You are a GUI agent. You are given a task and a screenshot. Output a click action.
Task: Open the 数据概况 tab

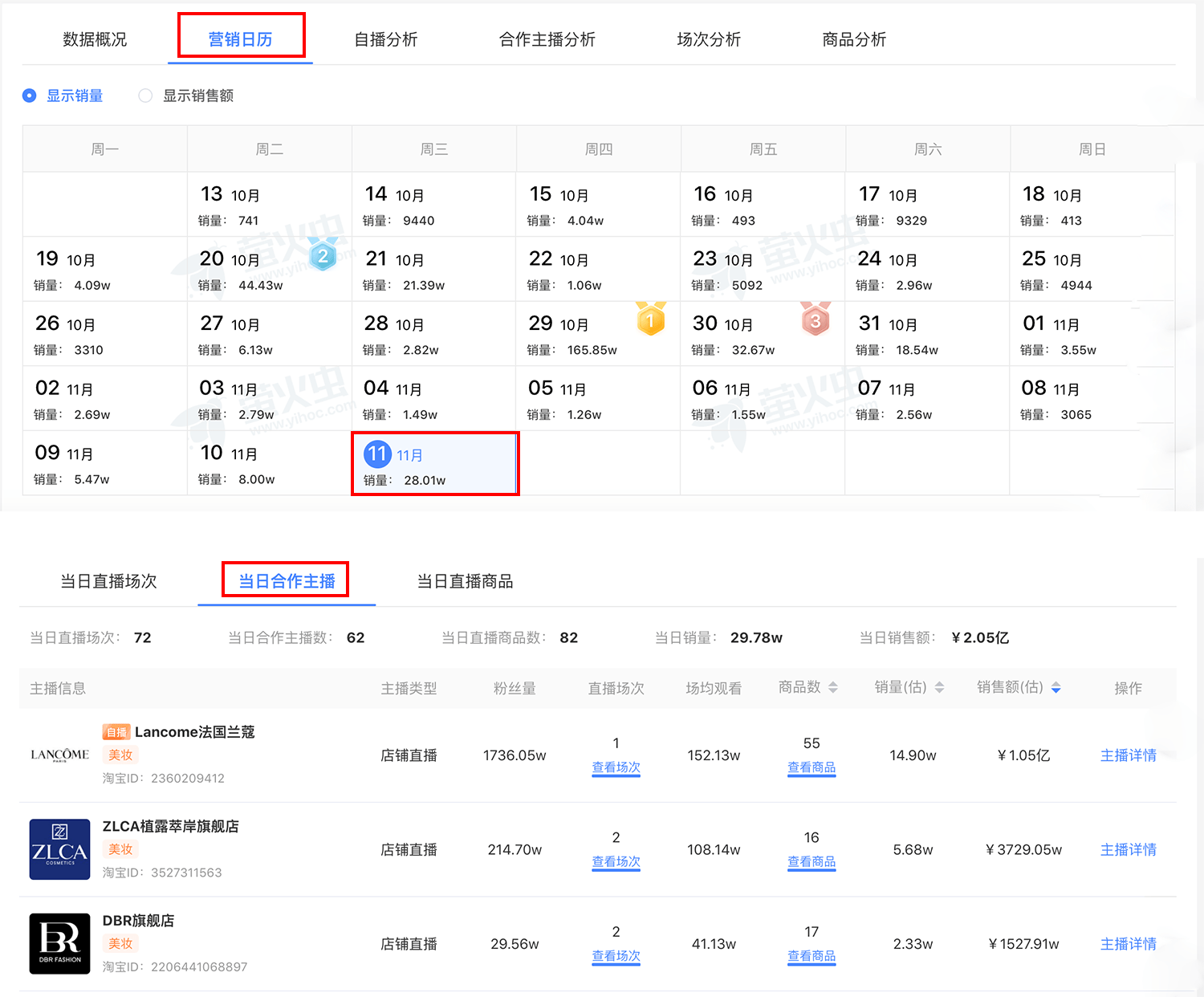tap(95, 39)
